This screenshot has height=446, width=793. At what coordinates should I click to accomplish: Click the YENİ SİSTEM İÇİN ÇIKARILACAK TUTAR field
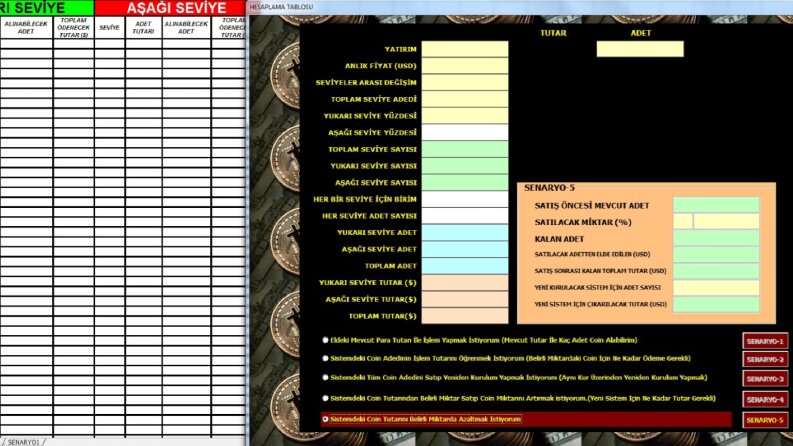tap(716, 304)
